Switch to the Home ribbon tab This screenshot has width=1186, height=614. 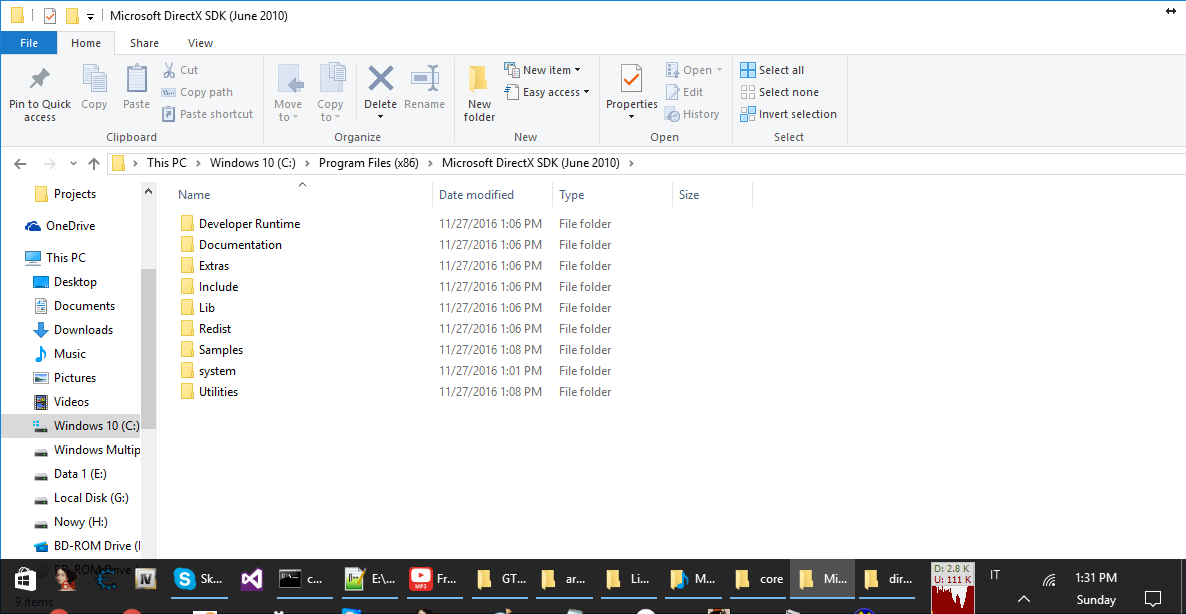pos(85,43)
